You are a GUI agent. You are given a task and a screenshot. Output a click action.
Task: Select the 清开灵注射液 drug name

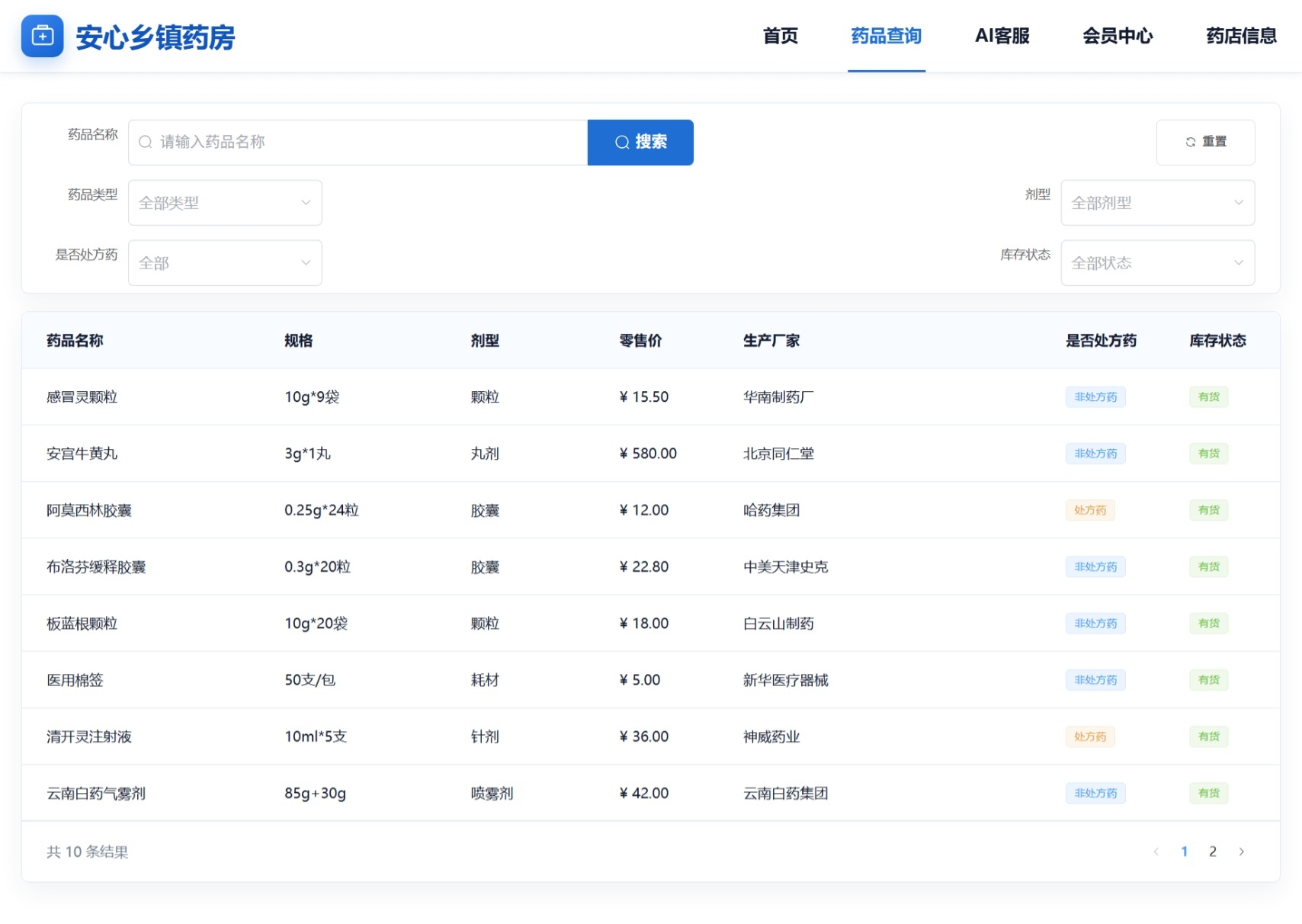[x=89, y=736]
